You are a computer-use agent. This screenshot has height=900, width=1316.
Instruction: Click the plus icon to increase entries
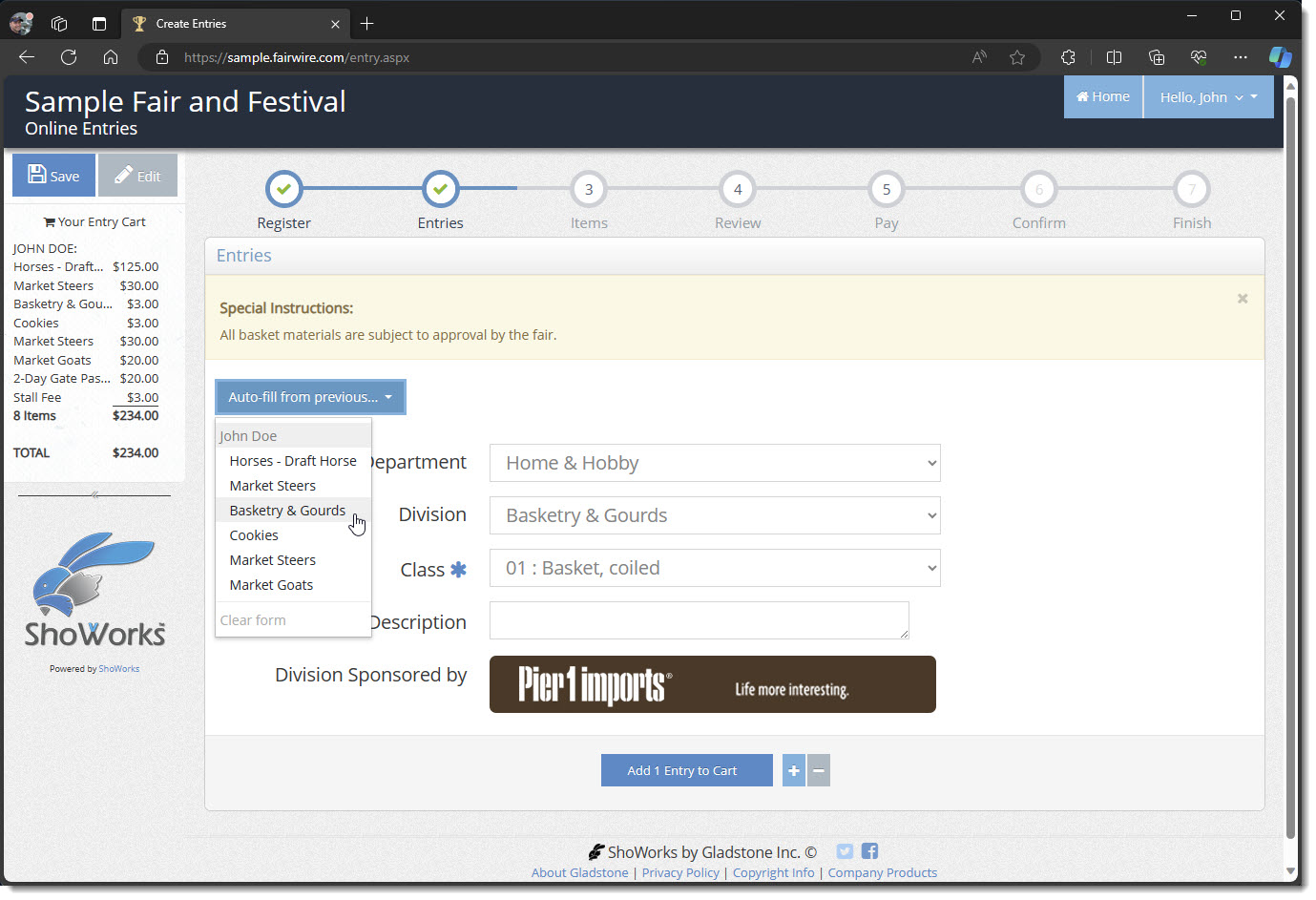[794, 770]
